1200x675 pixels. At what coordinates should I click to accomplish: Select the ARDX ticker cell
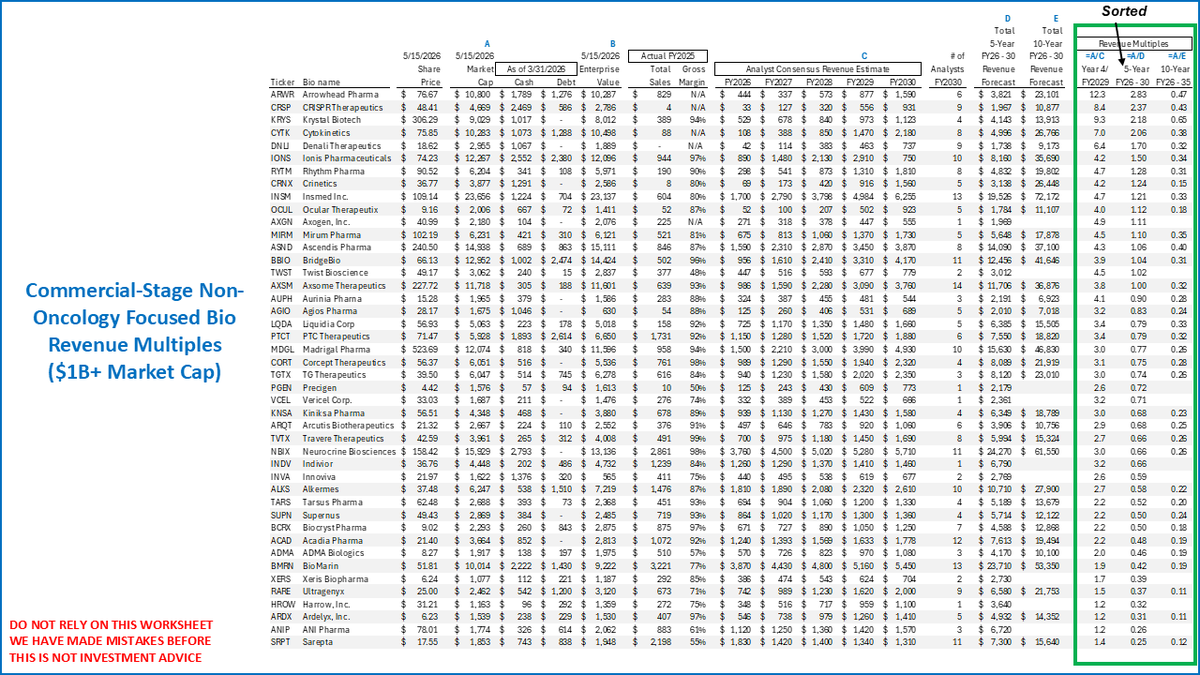click(x=281, y=617)
